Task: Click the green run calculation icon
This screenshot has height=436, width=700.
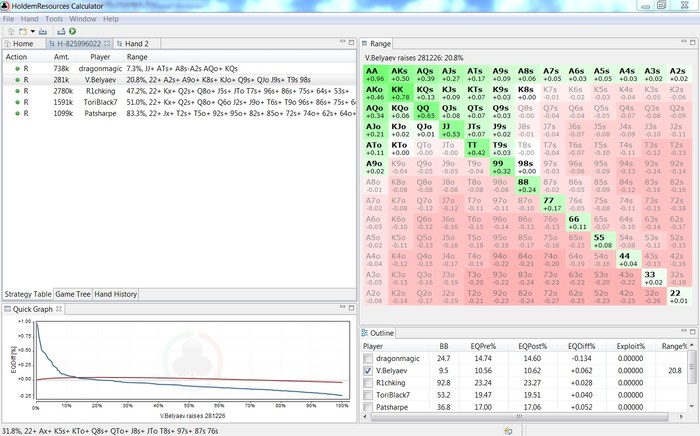Action: pyautogui.click(x=72, y=31)
